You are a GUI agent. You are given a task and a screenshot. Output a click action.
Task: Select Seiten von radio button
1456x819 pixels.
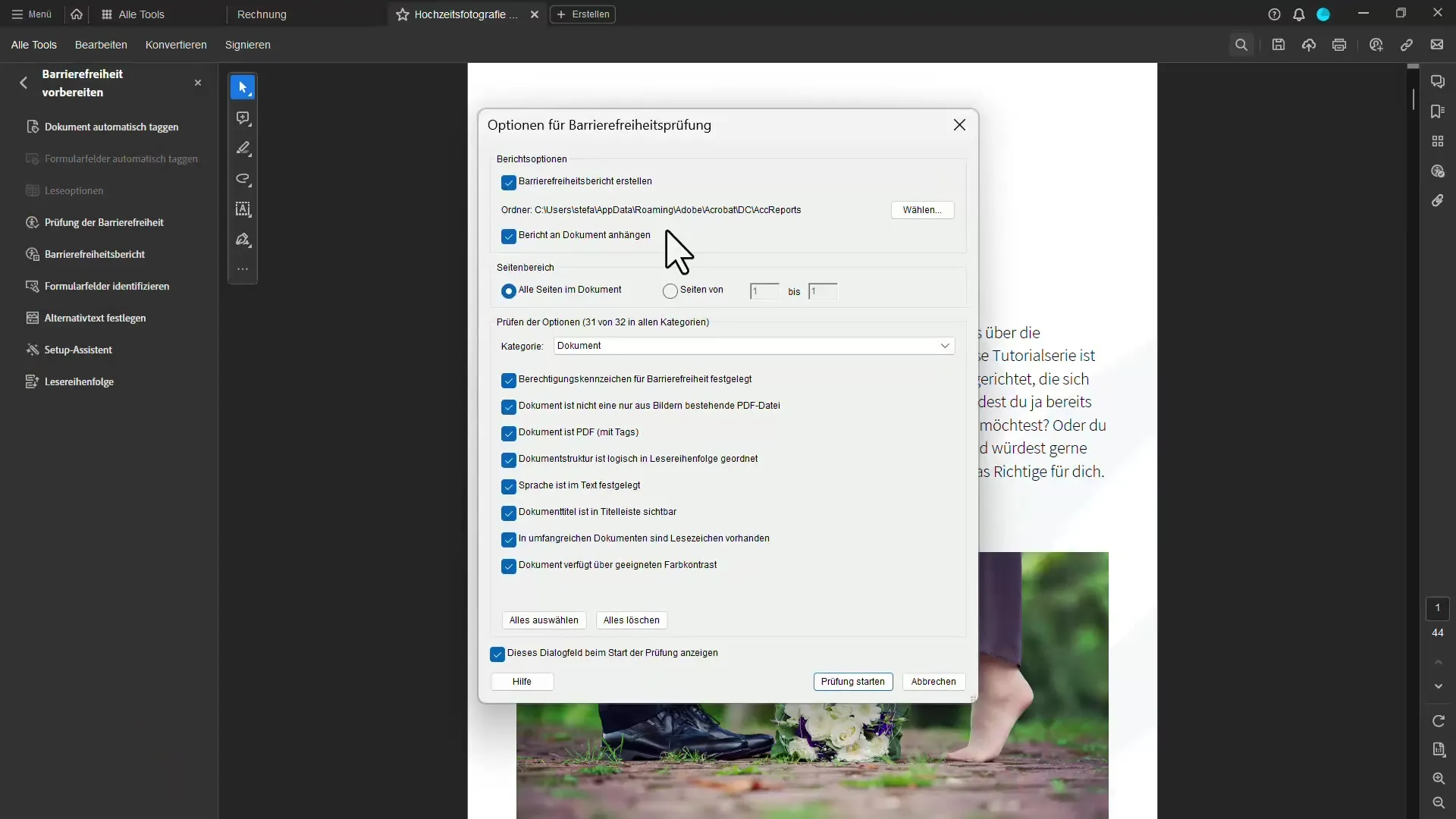670,290
